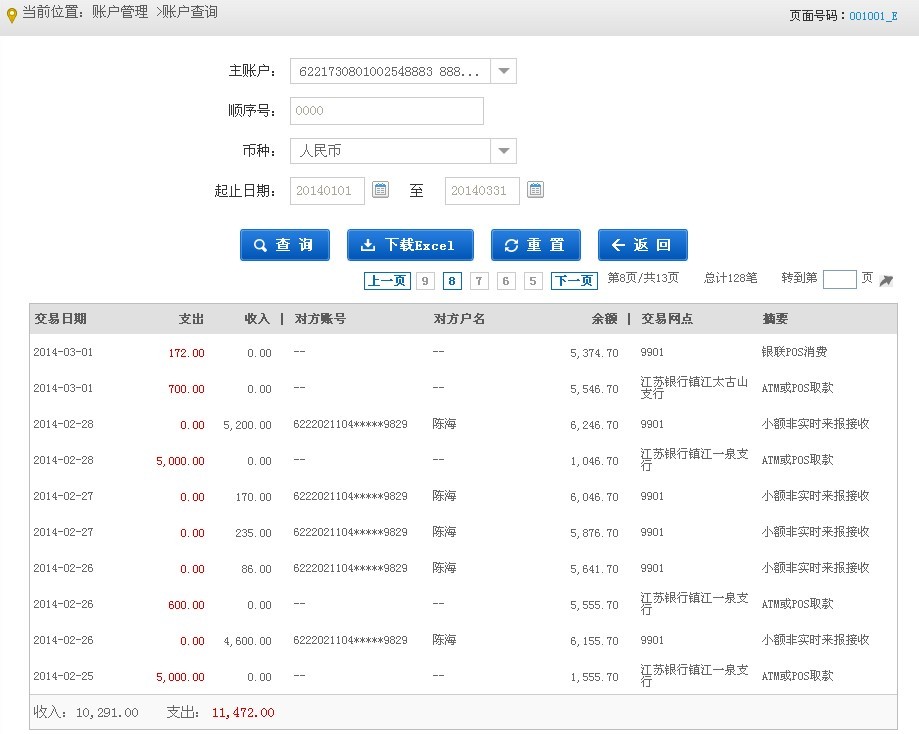Click the 顺序号 input field

tap(386, 111)
